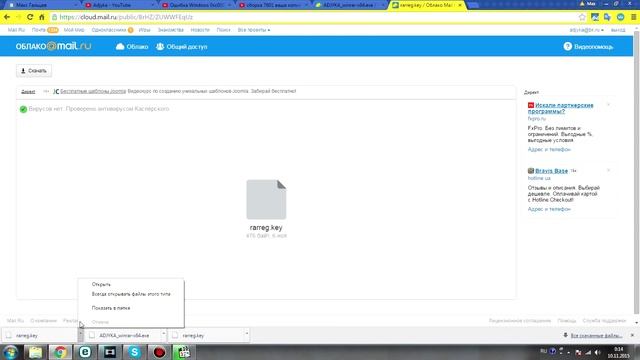
Task: Close the active rarreg.key browser tab
Action: [x=460, y=5]
